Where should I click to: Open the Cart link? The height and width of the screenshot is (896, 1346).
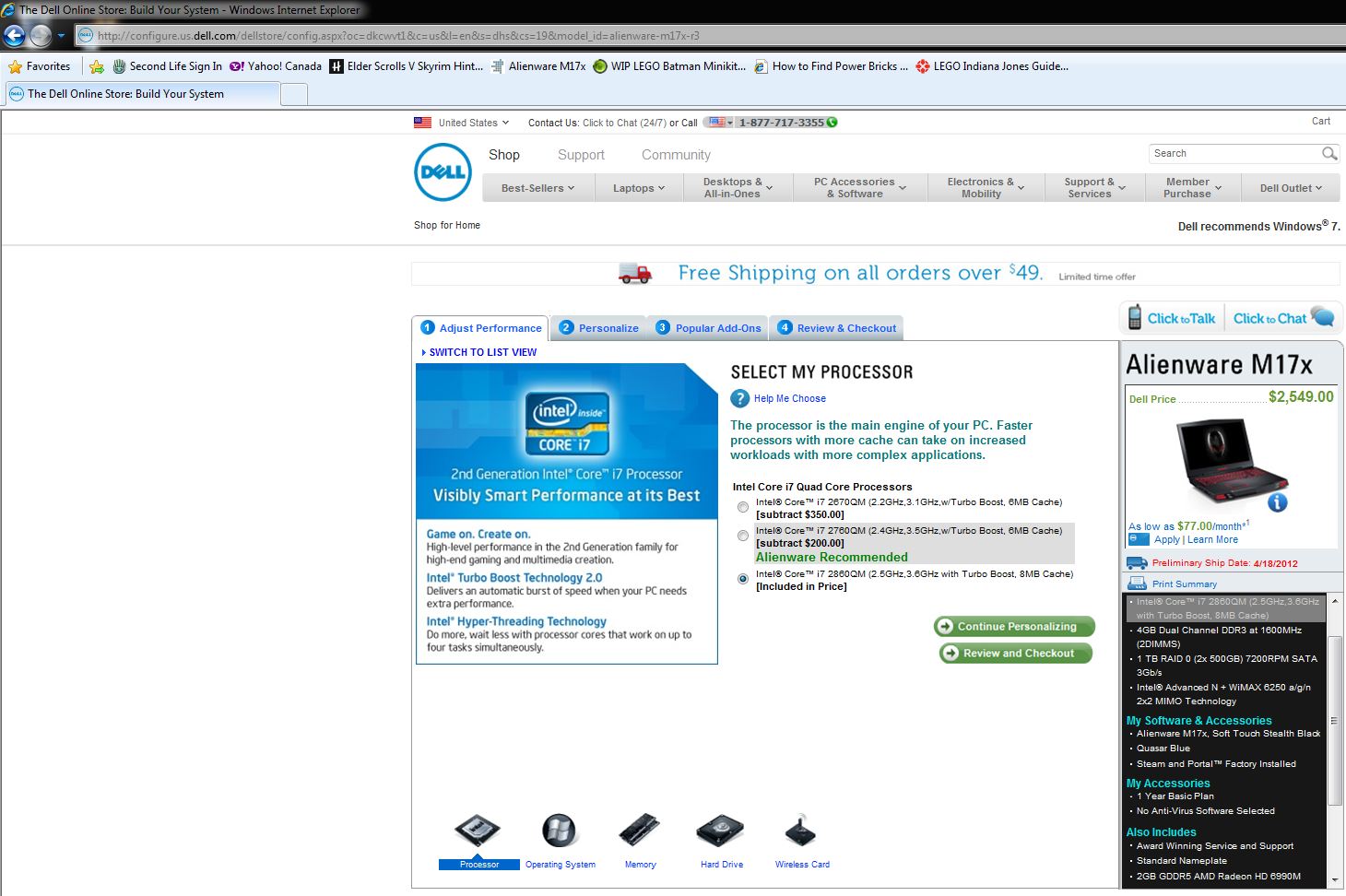(x=1321, y=122)
